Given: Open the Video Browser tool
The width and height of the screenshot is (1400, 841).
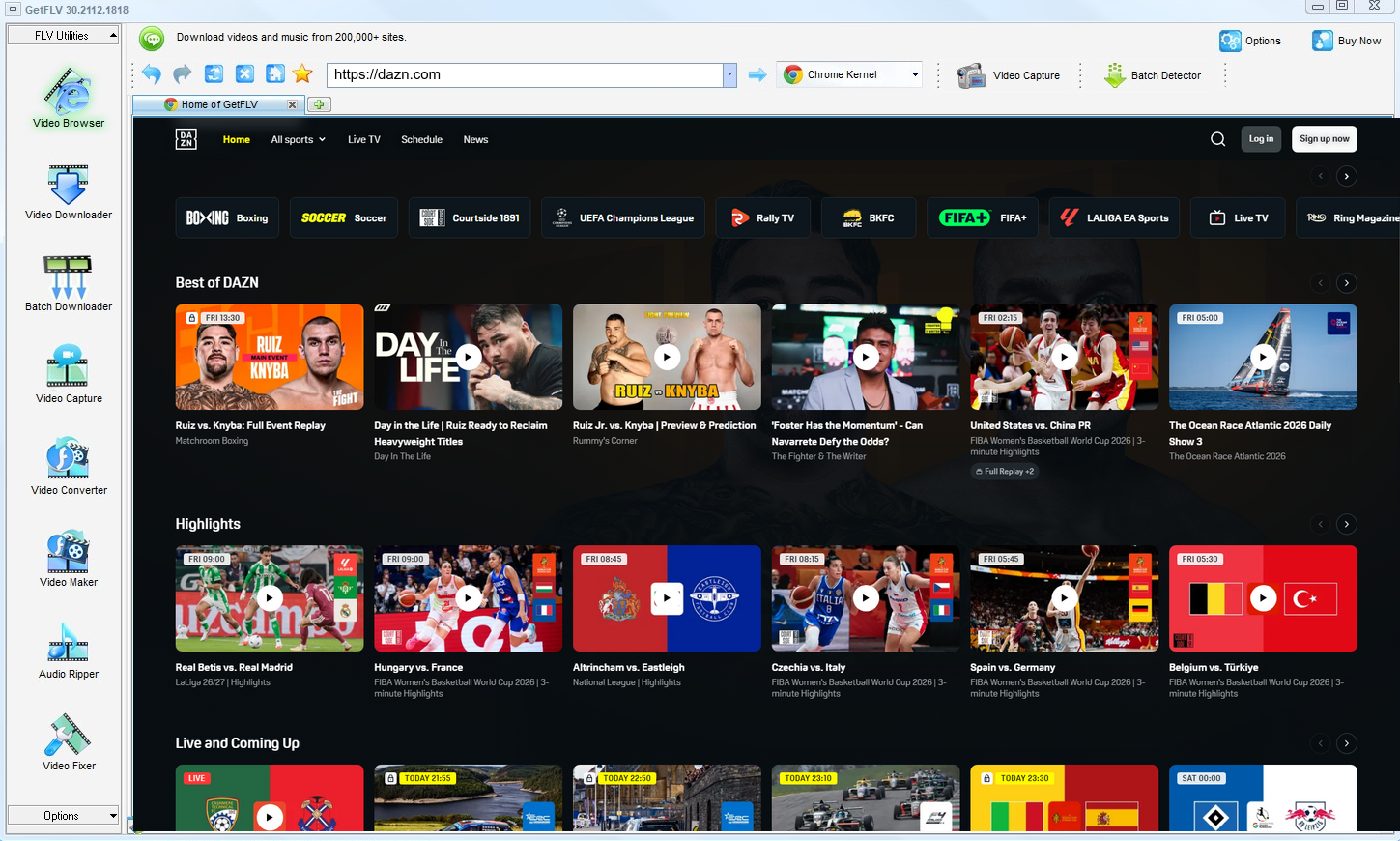Looking at the screenshot, I should click(x=68, y=98).
